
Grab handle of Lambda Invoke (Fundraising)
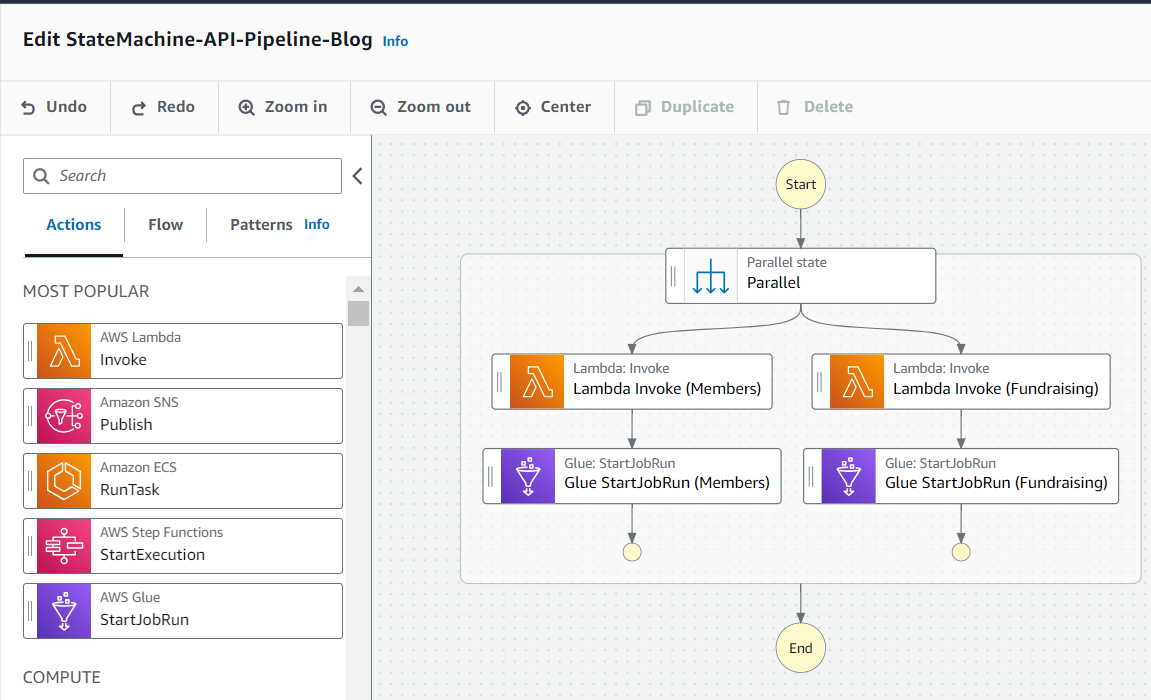point(819,382)
